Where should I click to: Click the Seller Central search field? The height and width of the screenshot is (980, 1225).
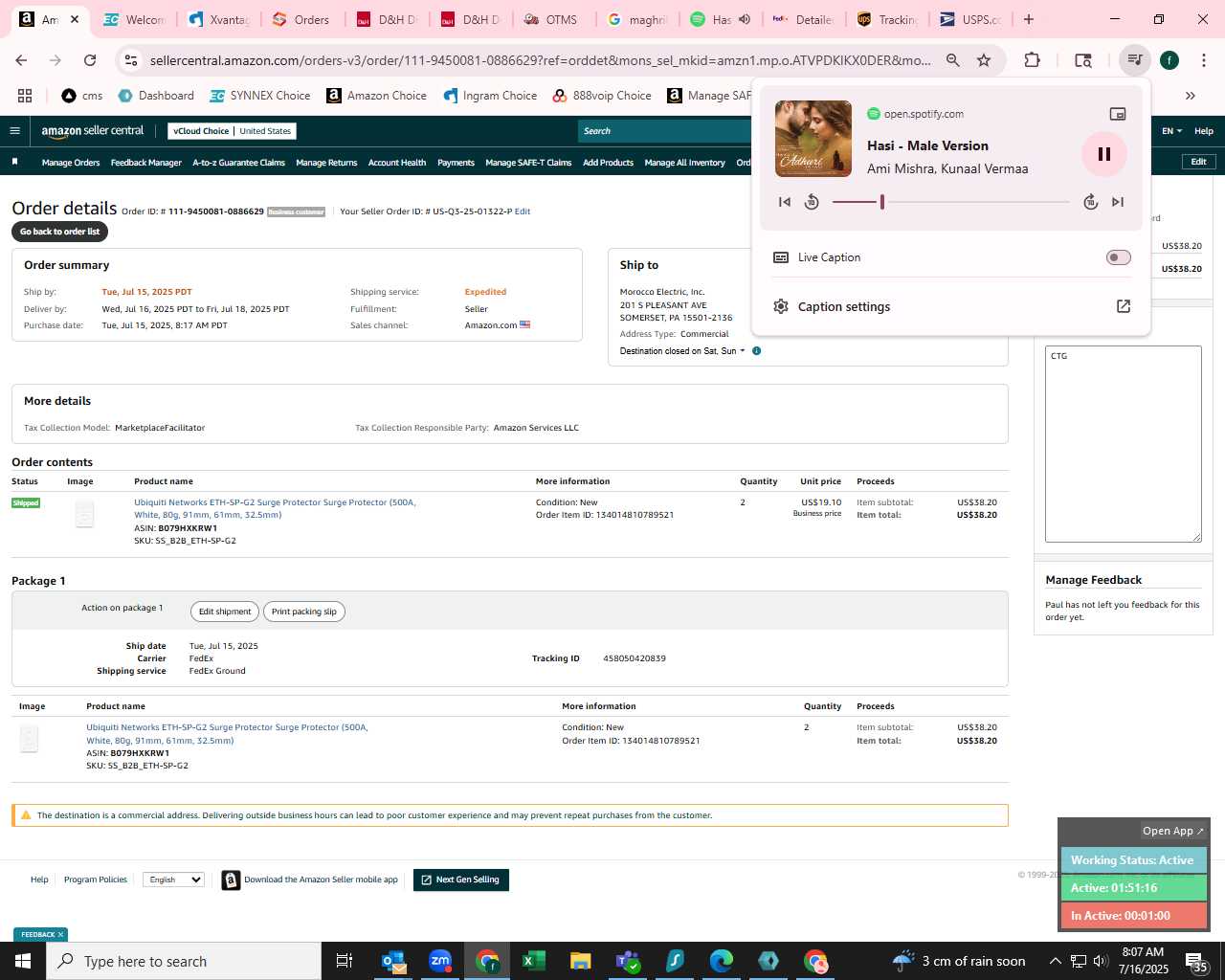665,131
